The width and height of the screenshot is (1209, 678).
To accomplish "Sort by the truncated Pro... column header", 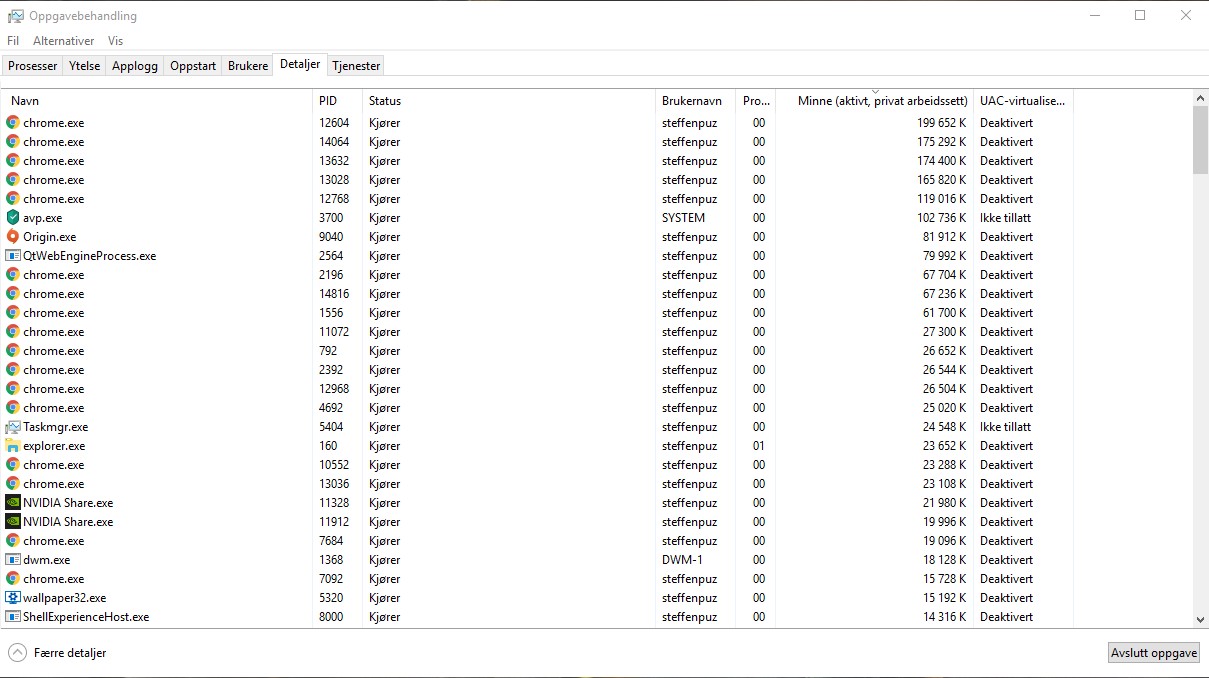I will point(755,100).
